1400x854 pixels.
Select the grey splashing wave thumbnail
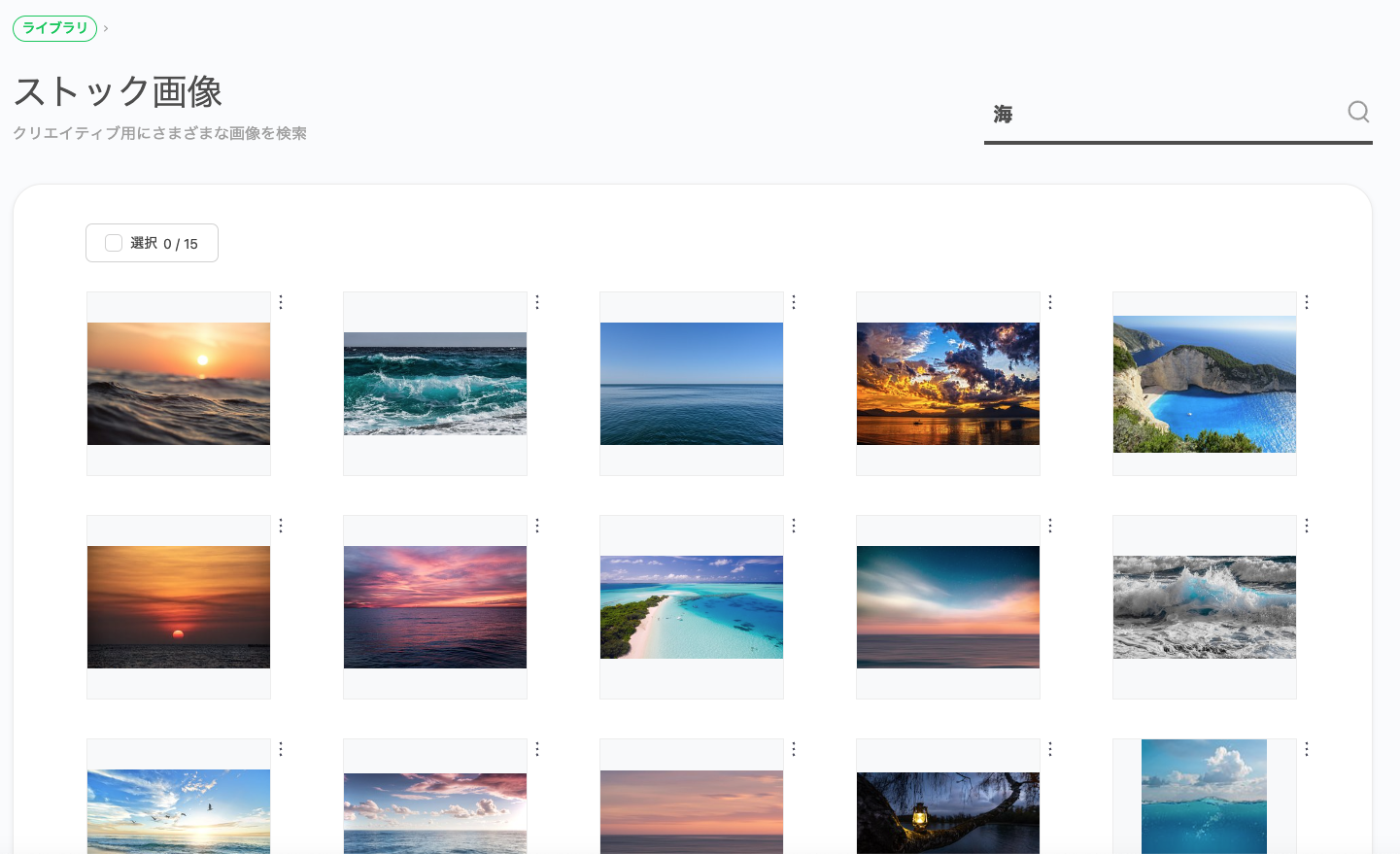[x=1205, y=607]
